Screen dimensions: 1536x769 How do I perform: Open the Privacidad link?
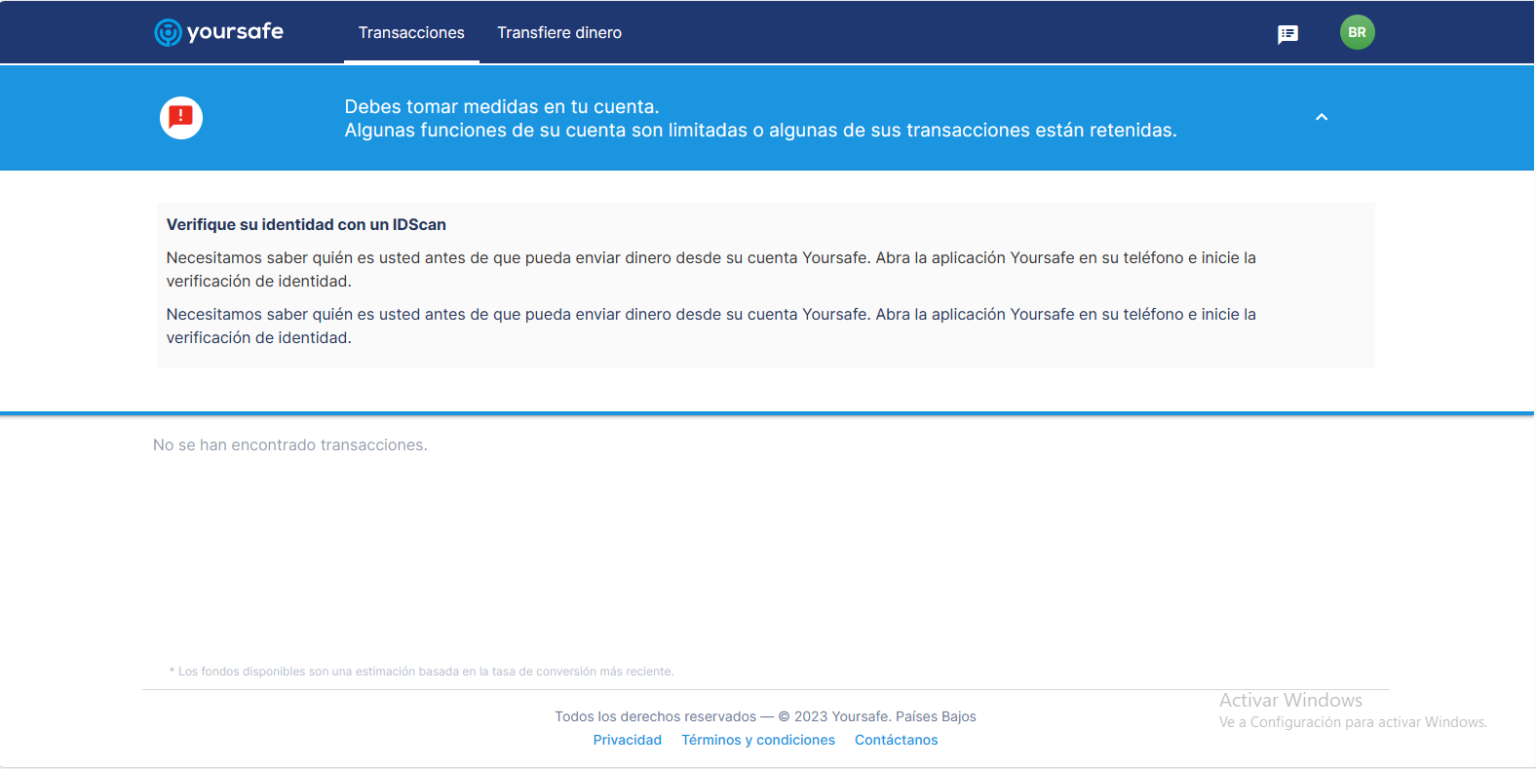point(627,740)
